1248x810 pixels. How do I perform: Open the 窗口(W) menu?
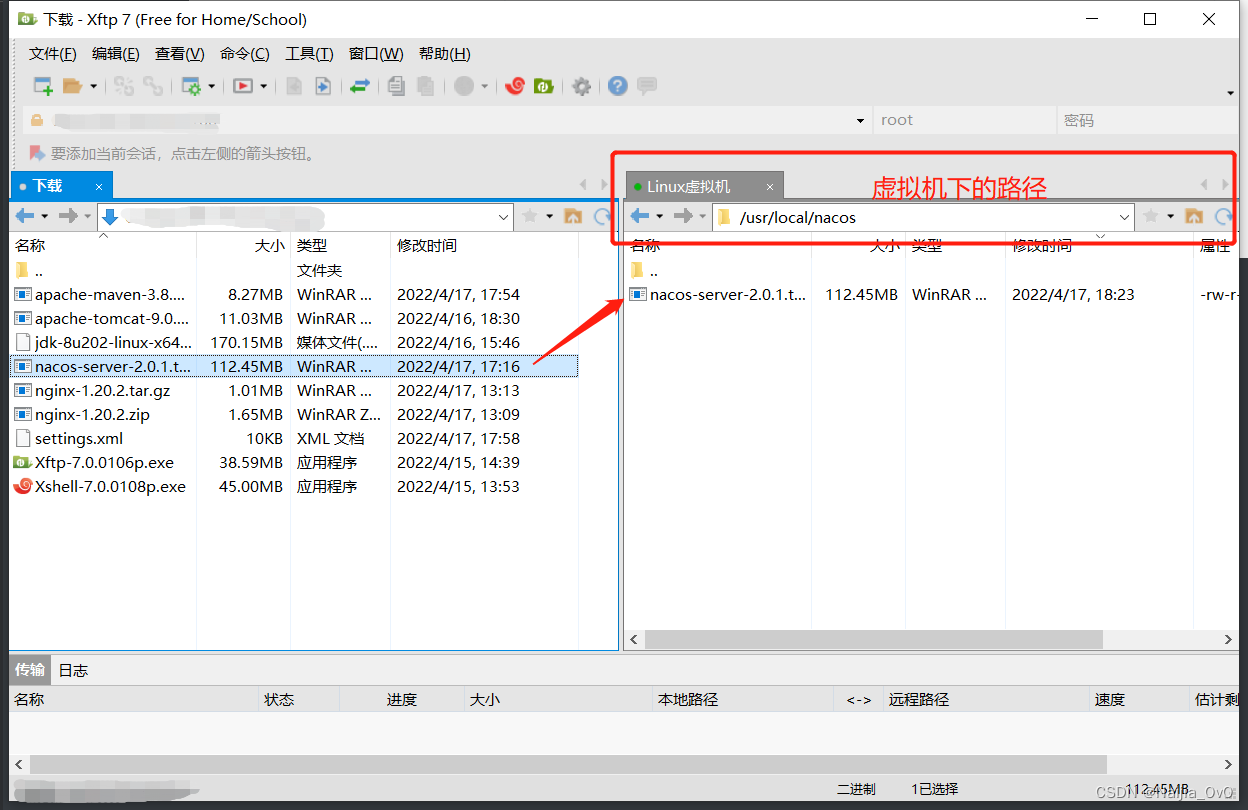pos(376,54)
